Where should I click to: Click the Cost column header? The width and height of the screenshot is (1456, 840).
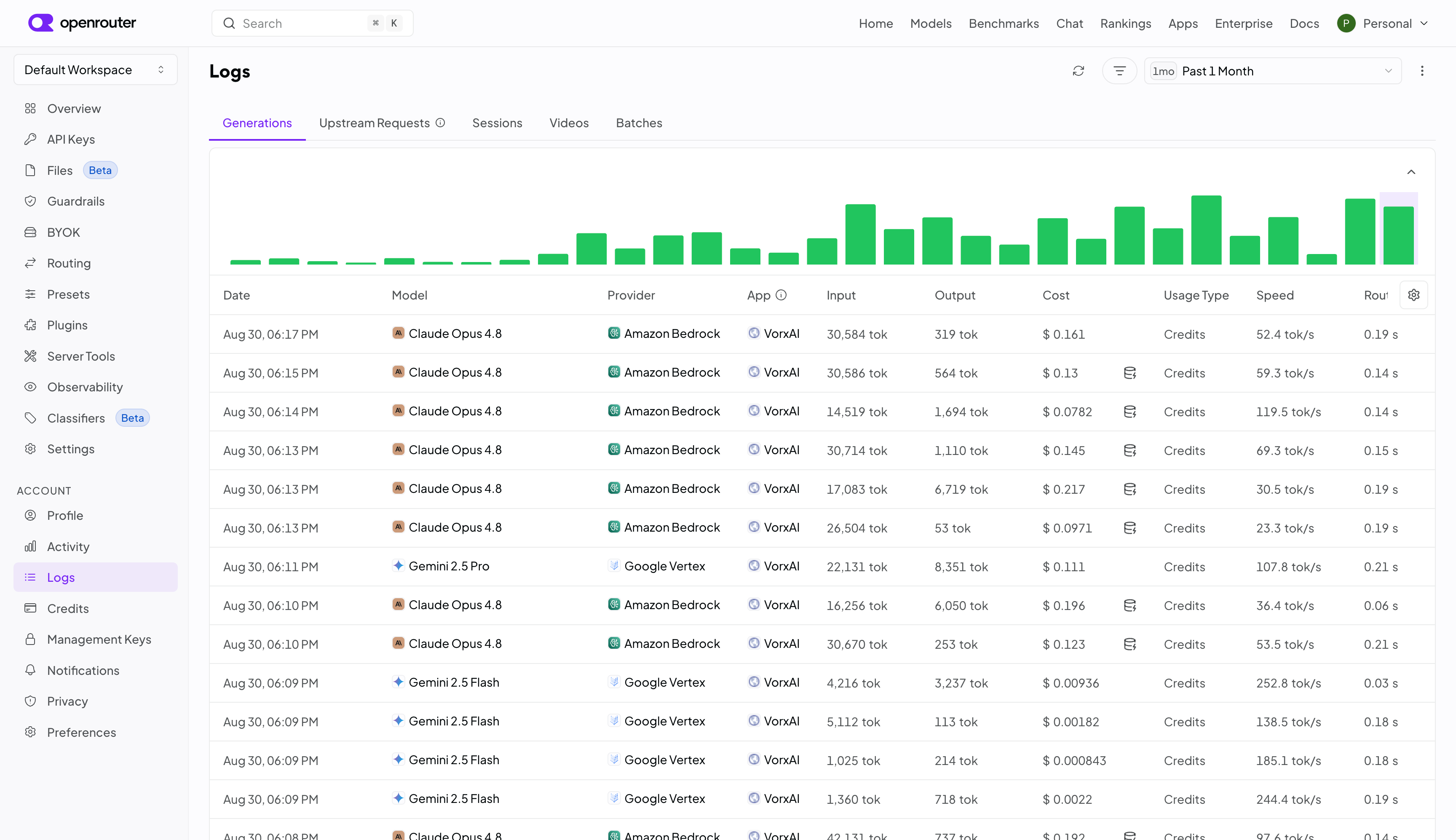pyautogui.click(x=1056, y=295)
